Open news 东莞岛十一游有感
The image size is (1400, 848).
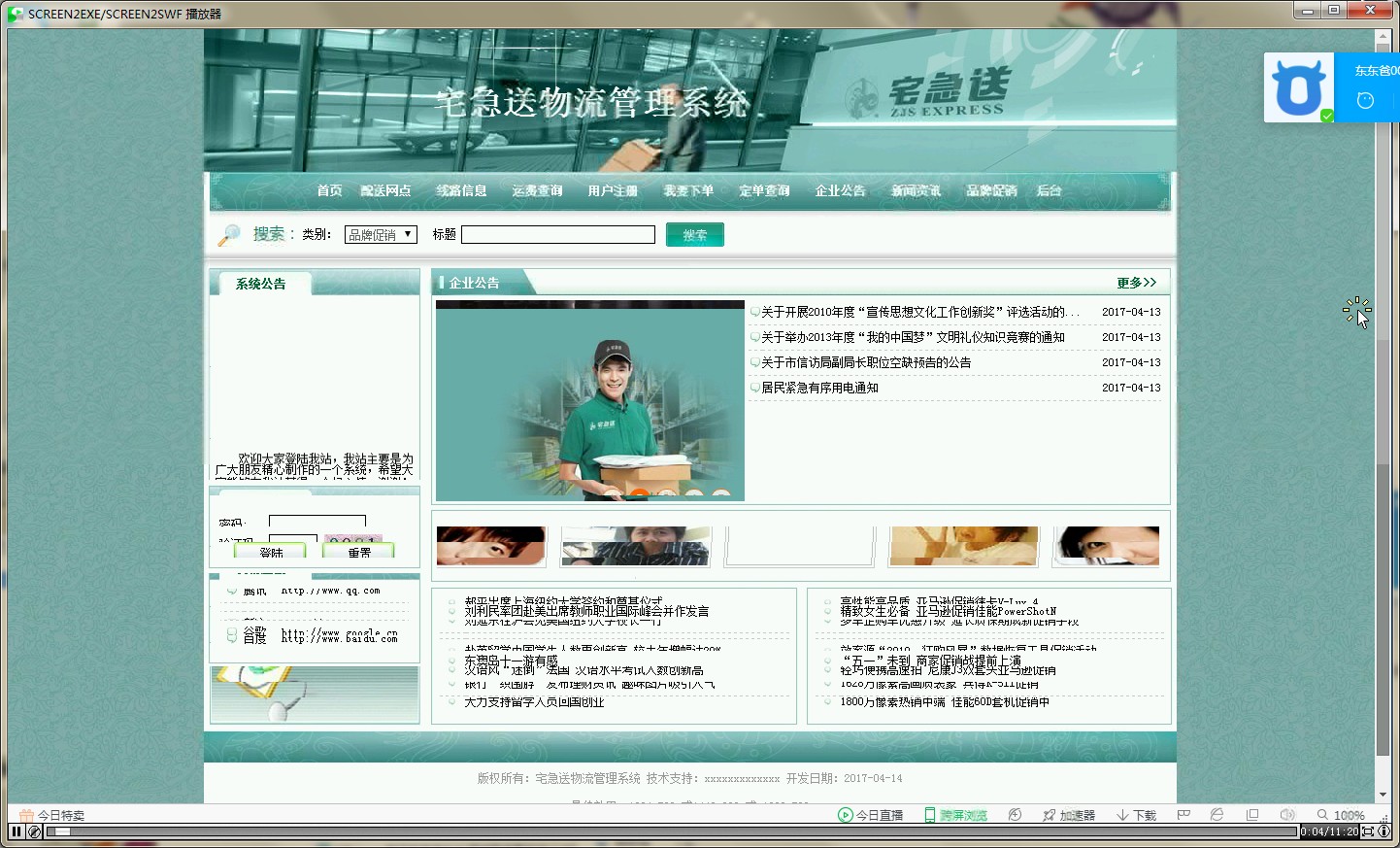[x=511, y=661]
